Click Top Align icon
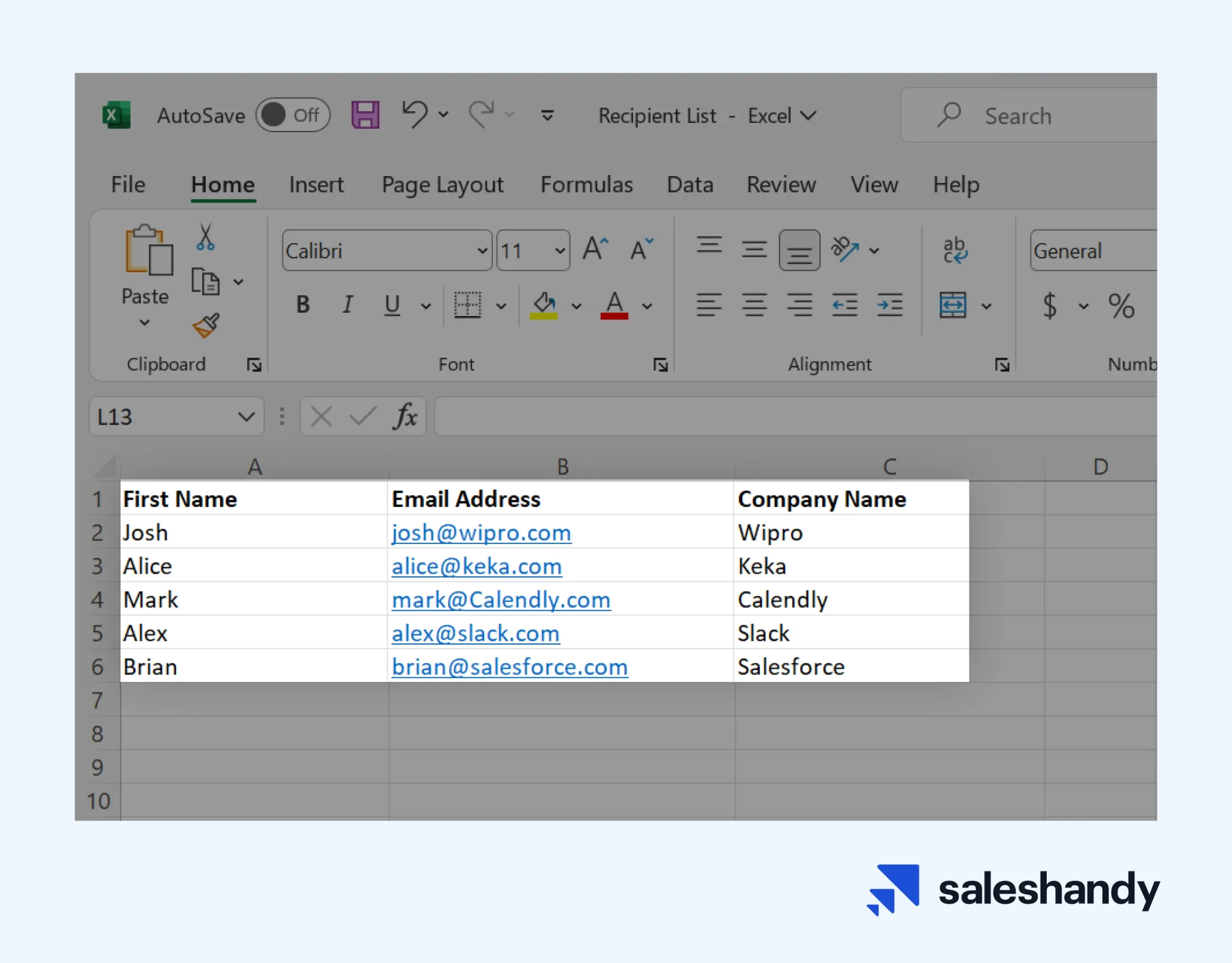This screenshot has width=1232, height=963. [709, 246]
